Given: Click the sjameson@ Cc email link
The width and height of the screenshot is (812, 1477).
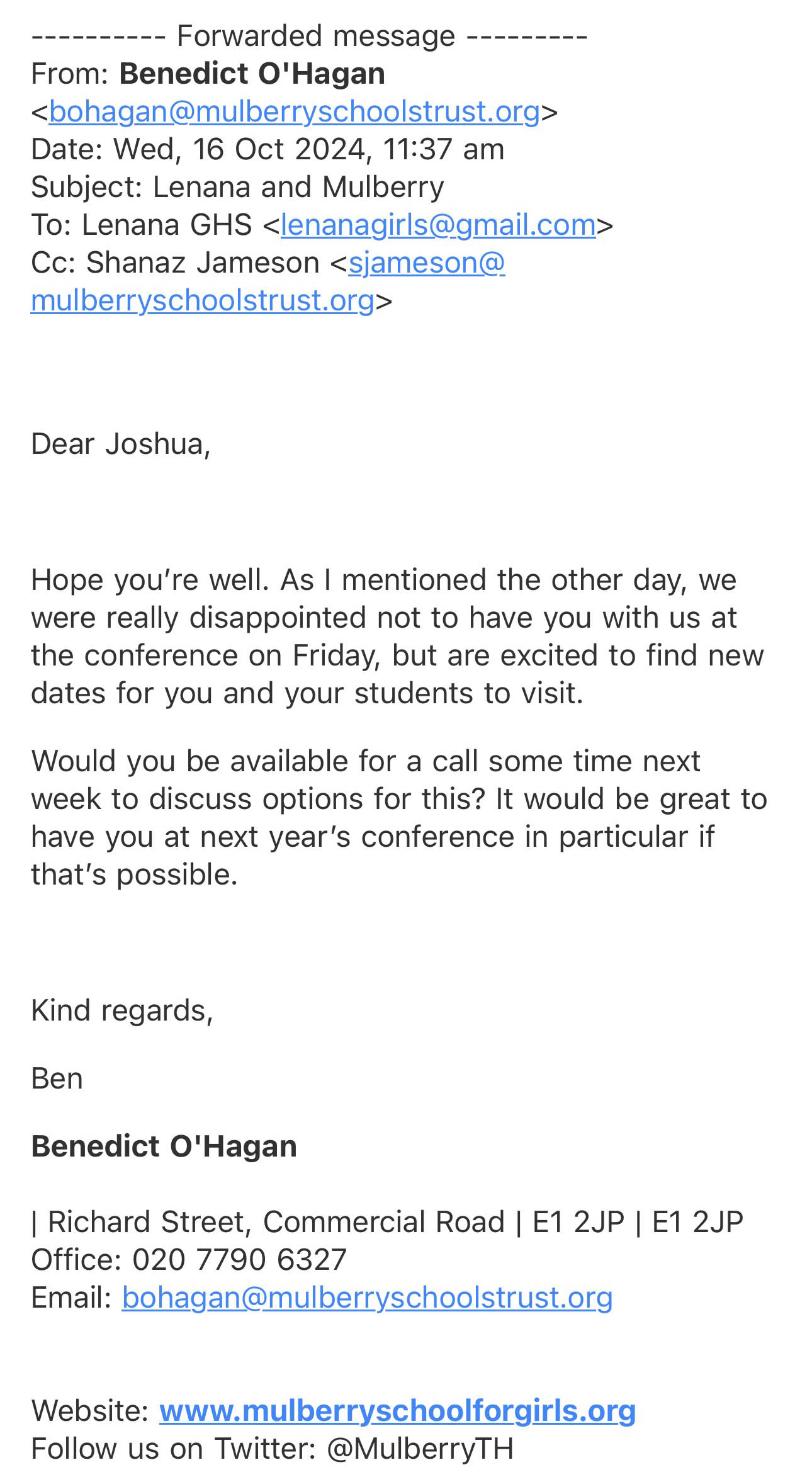Looking at the screenshot, I should click(x=426, y=263).
